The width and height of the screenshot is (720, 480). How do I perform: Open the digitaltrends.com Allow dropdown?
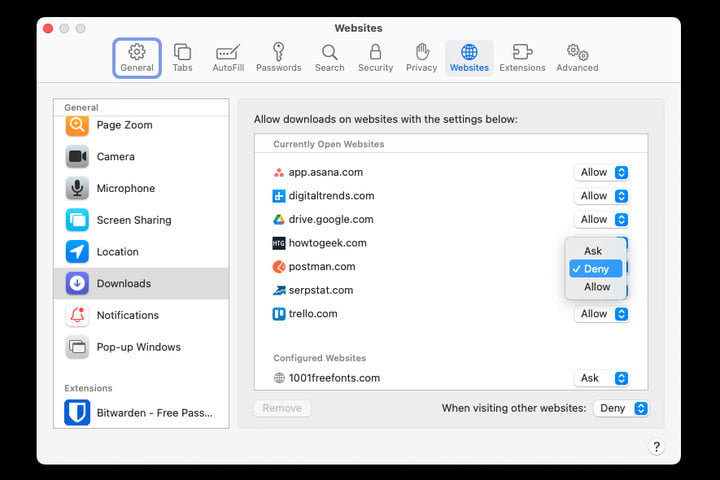tap(602, 196)
